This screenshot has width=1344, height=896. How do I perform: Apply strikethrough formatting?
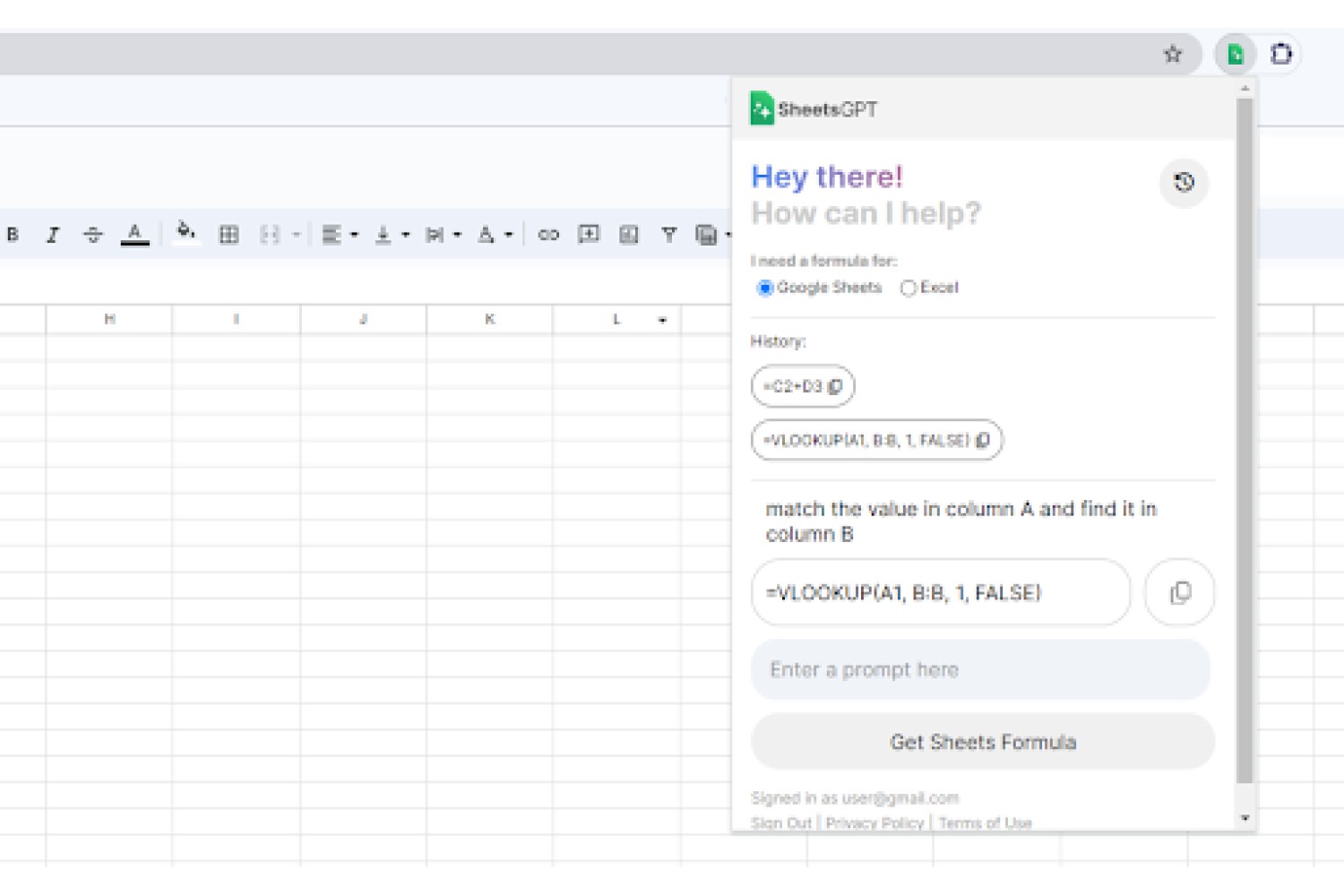93,235
